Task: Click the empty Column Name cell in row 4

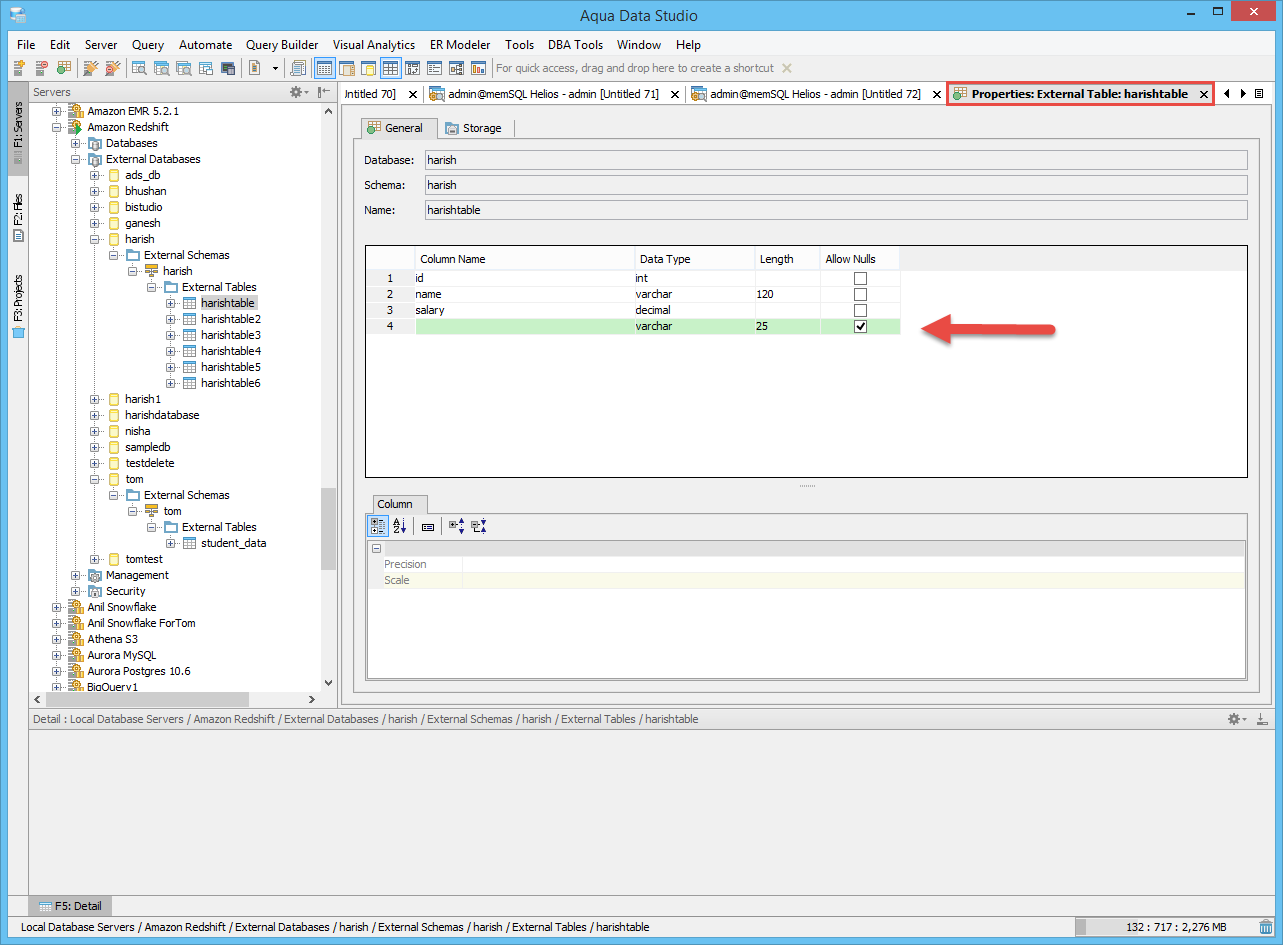Action: [x=524, y=326]
